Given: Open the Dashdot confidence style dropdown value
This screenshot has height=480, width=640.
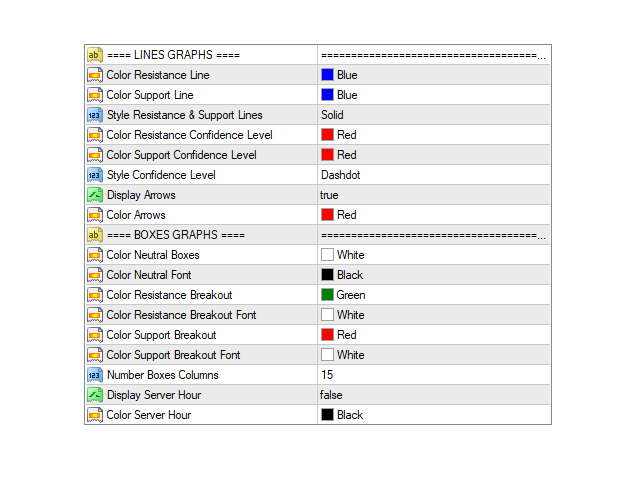Looking at the screenshot, I should 434,175.
